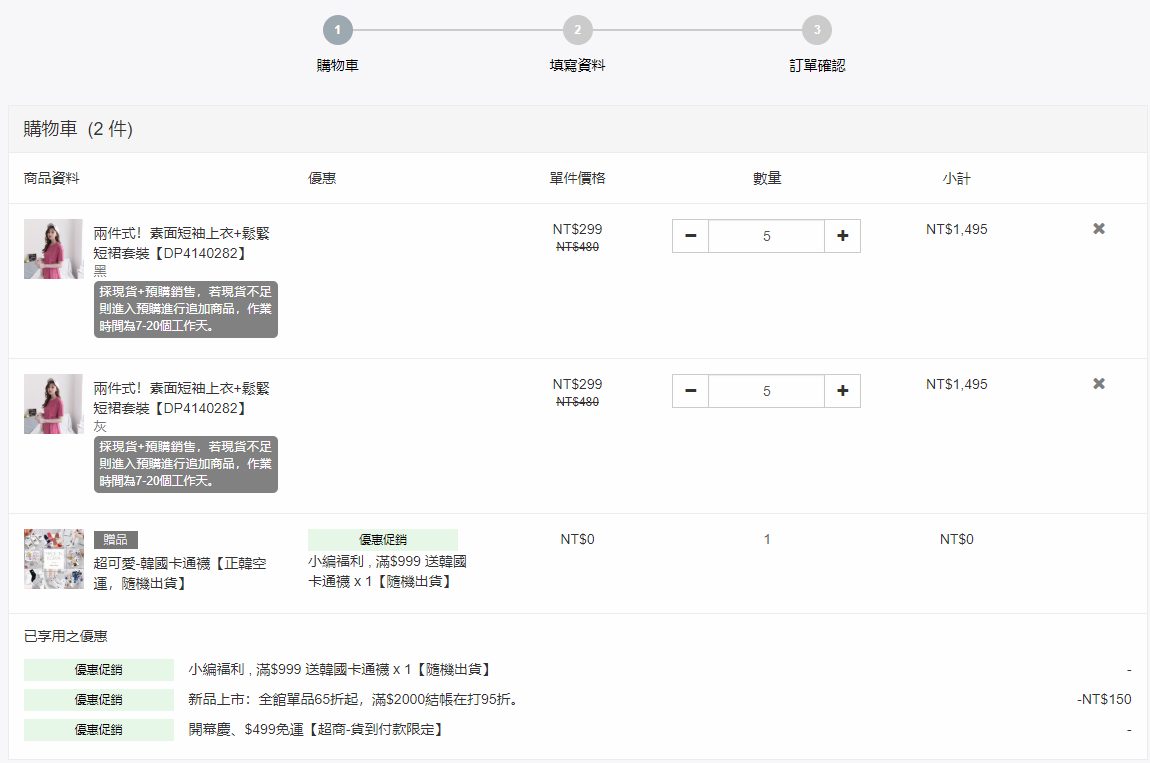The image size is (1150, 763).
Task: Remove the gray (灰) skirt set from cart
Action: tap(1099, 384)
